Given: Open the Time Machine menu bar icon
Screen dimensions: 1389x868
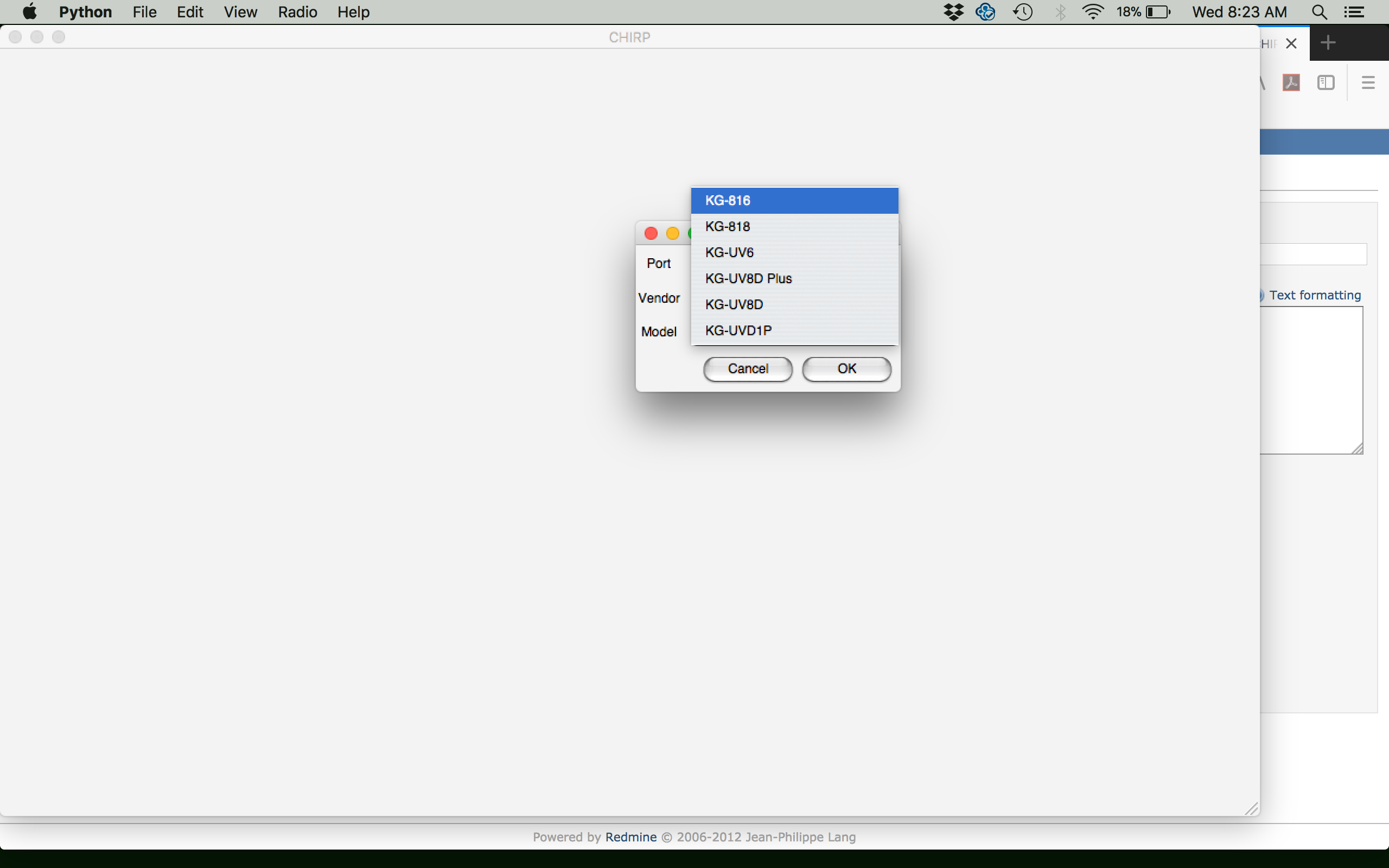Looking at the screenshot, I should 1023,12.
